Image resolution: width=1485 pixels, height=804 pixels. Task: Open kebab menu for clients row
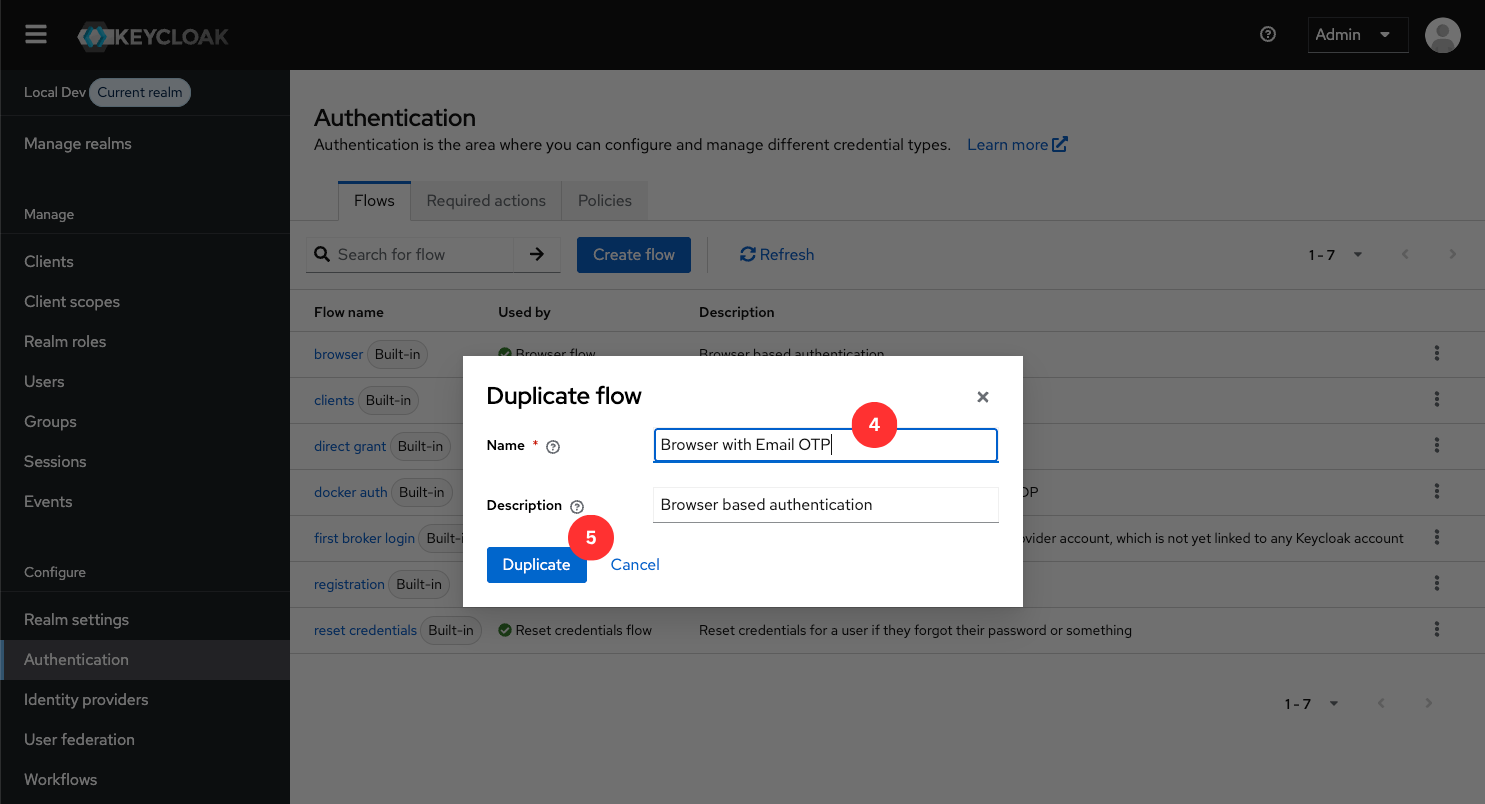(1437, 399)
